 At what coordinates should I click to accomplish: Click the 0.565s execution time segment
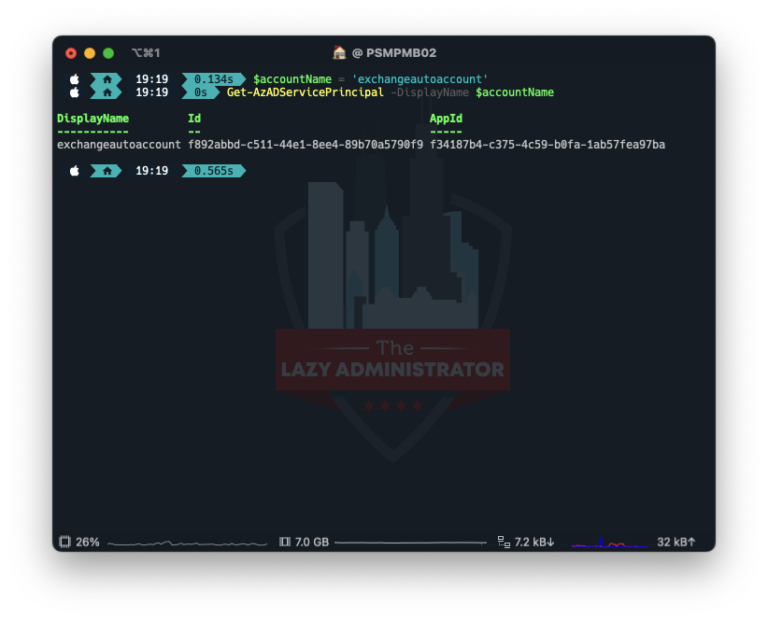coord(214,170)
